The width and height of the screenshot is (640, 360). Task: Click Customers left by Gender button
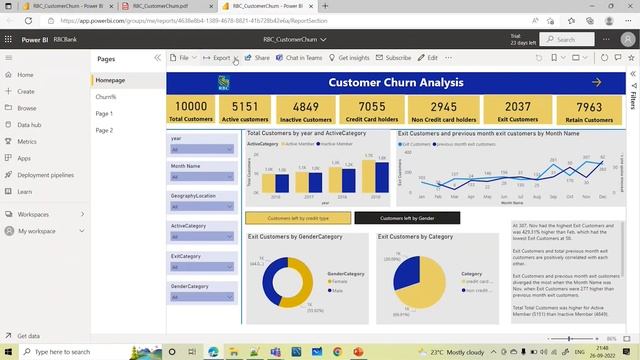pyautogui.click(x=407, y=218)
